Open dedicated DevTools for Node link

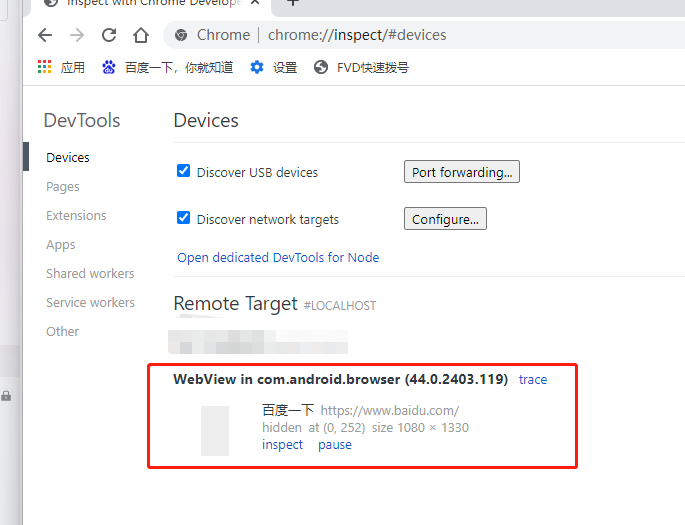click(x=278, y=258)
